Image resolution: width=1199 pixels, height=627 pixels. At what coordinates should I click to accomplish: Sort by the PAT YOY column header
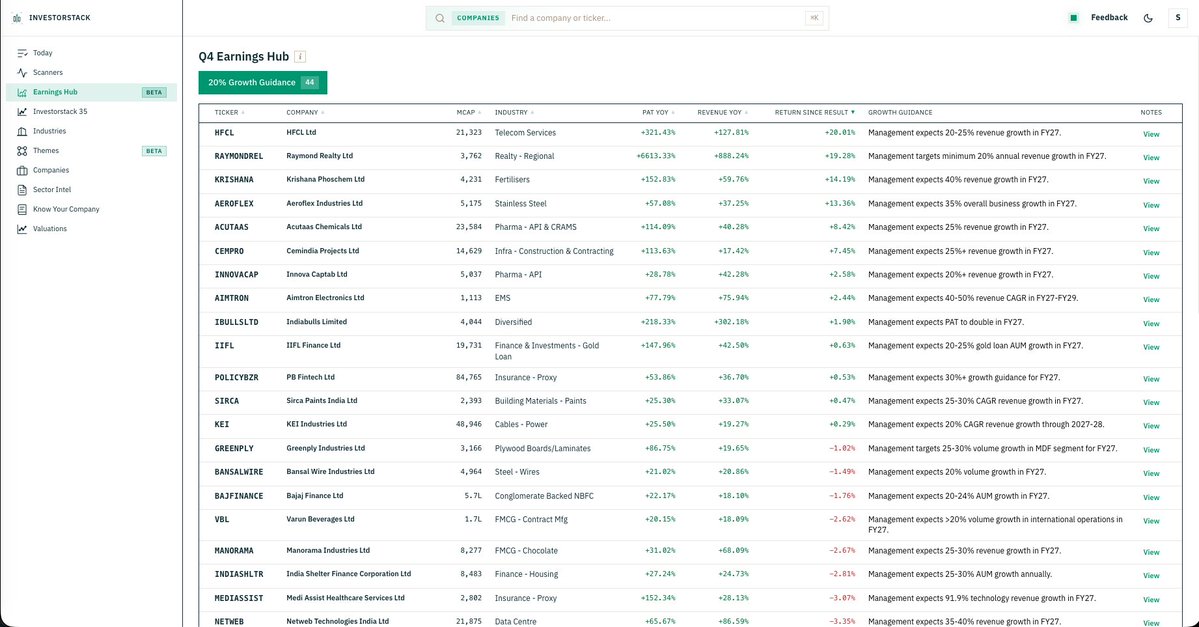tap(656, 112)
